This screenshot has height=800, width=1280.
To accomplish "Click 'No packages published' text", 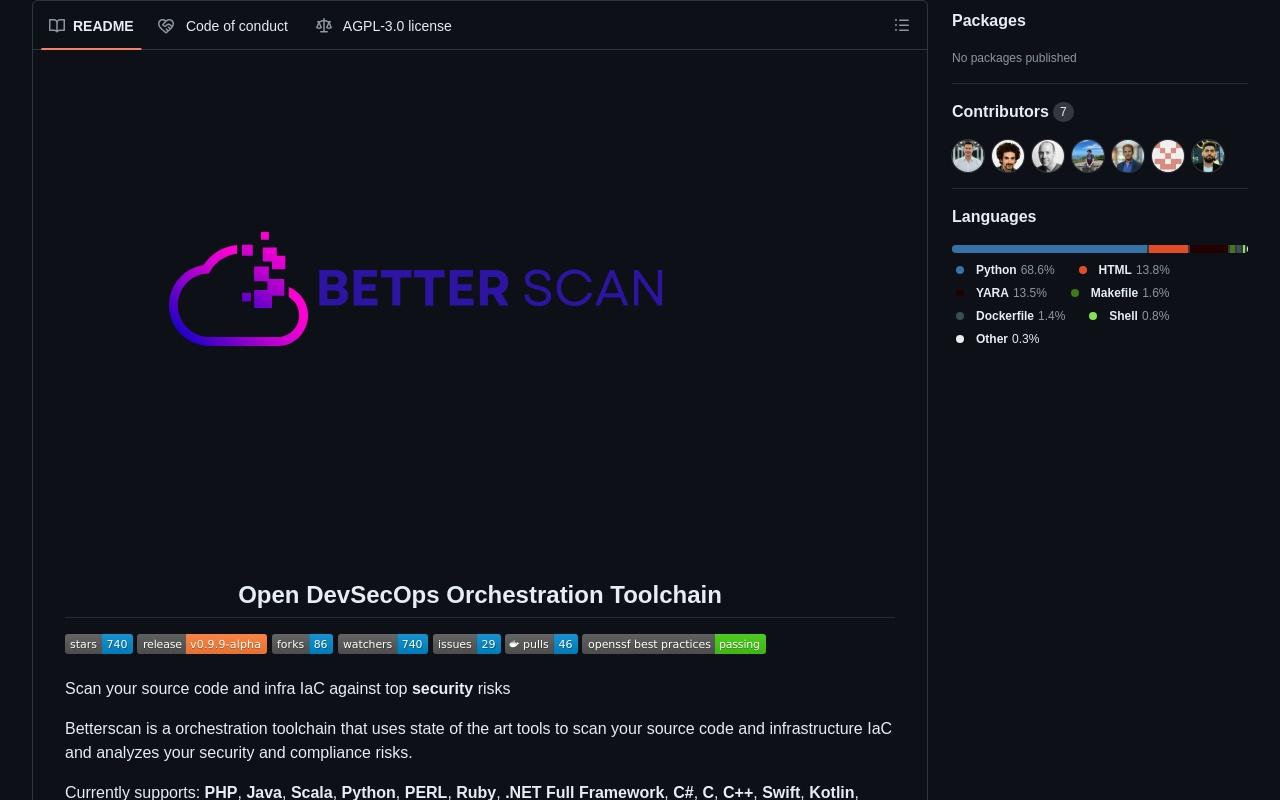I will pyautogui.click(x=1014, y=58).
